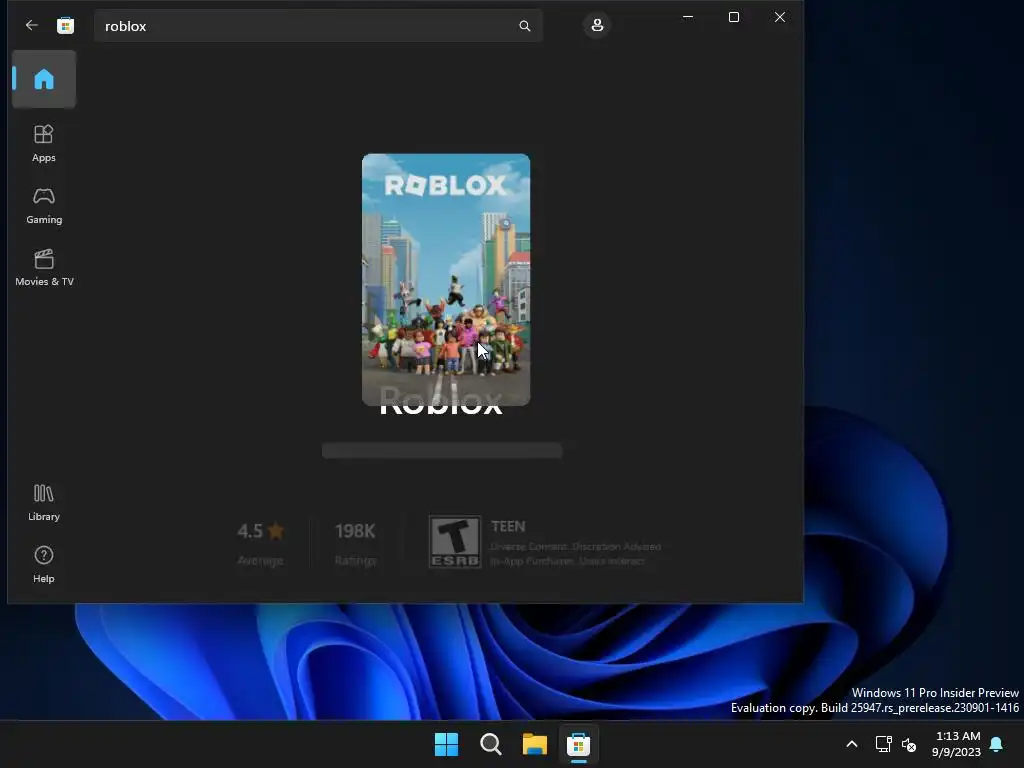
Task: Click the loading placeholder bar below Roblox title
Action: [x=442, y=451]
